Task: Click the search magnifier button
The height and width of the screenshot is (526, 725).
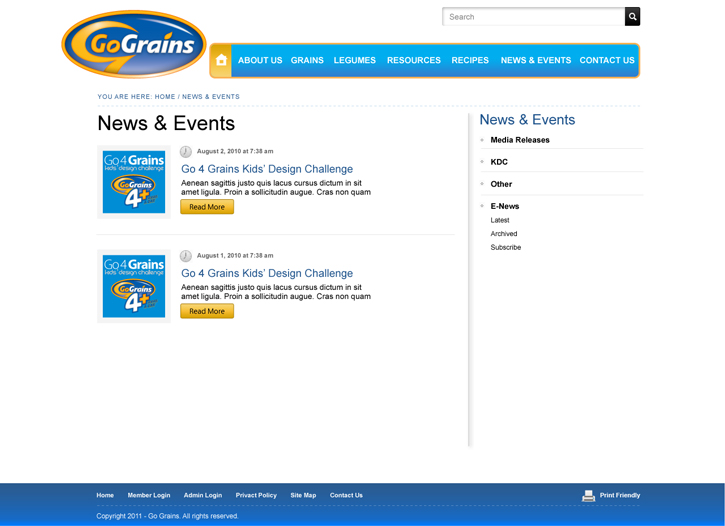Action: [632, 17]
